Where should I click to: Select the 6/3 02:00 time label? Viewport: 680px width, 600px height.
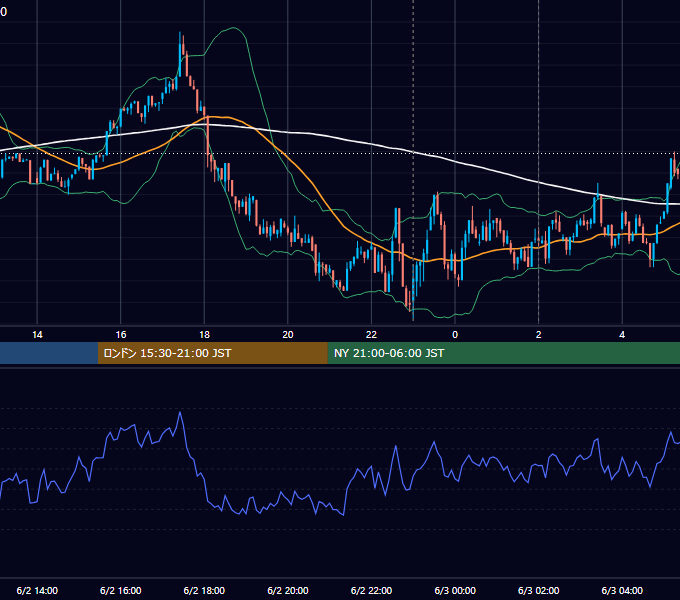pyautogui.click(x=539, y=590)
